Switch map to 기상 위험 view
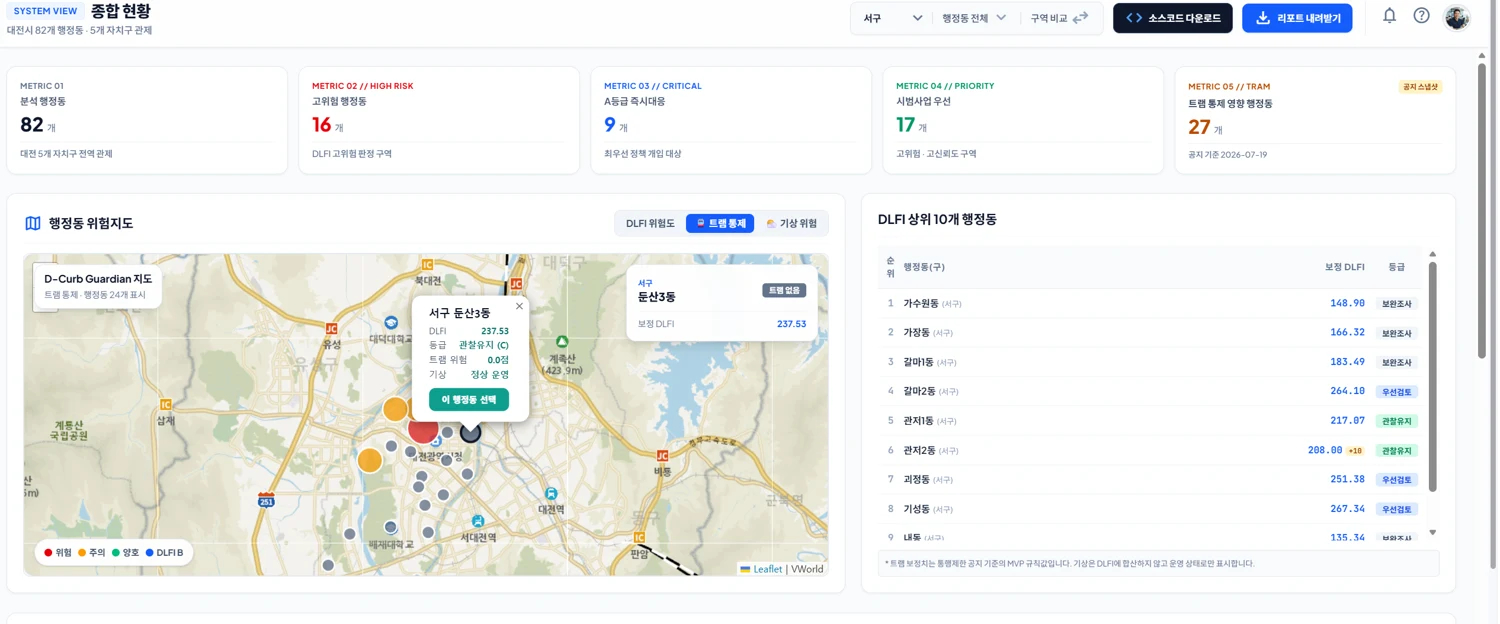The width and height of the screenshot is (1500, 624). click(x=791, y=223)
